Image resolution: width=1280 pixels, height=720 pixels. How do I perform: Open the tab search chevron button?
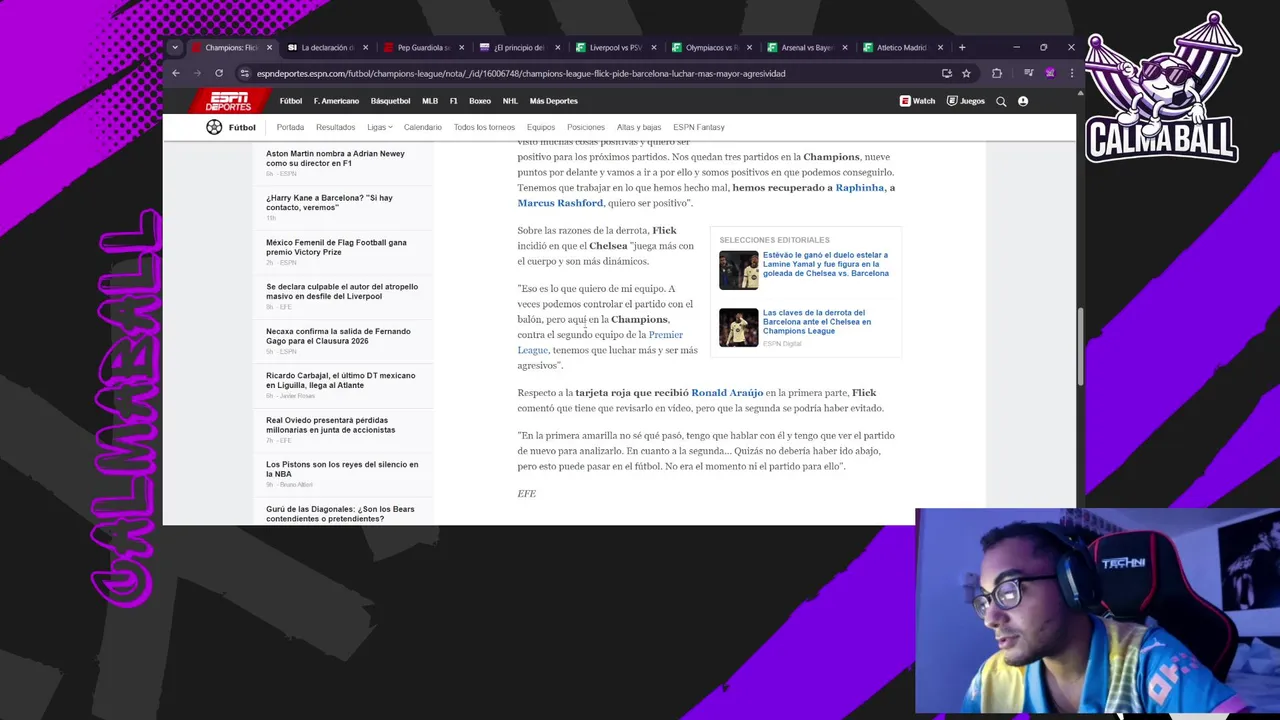(x=175, y=47)
